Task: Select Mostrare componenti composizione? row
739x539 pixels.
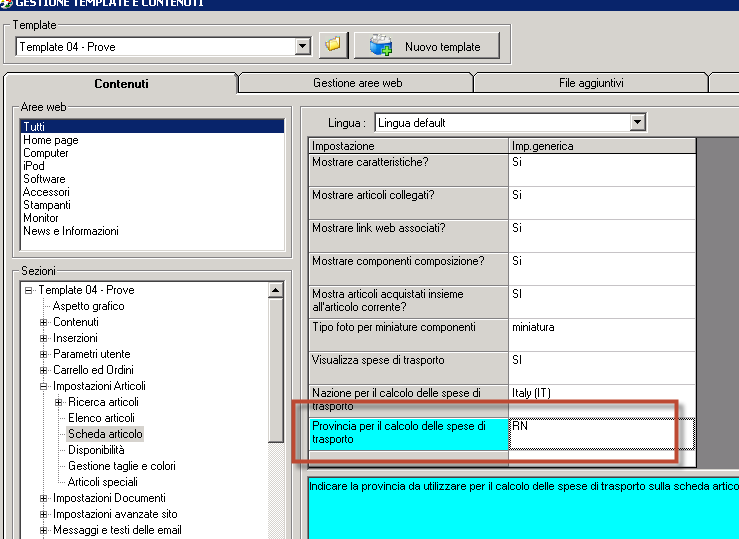Action: click(409, 269)
